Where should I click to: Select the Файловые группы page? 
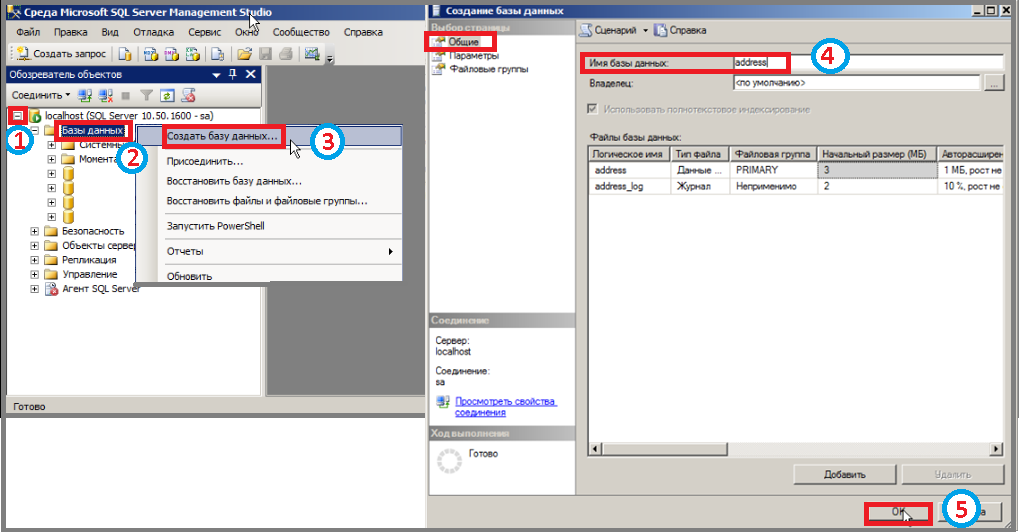[489, 69]
